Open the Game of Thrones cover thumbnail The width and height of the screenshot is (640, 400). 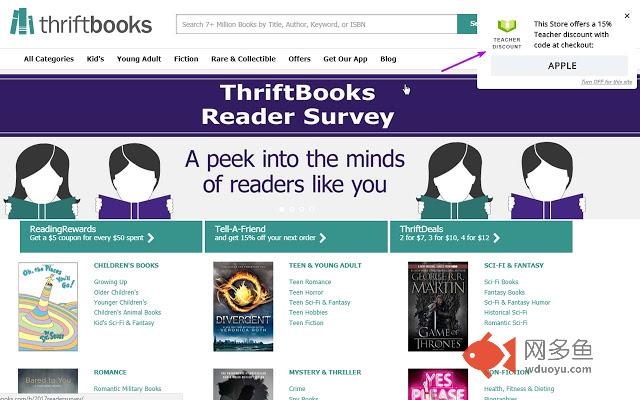438,307
